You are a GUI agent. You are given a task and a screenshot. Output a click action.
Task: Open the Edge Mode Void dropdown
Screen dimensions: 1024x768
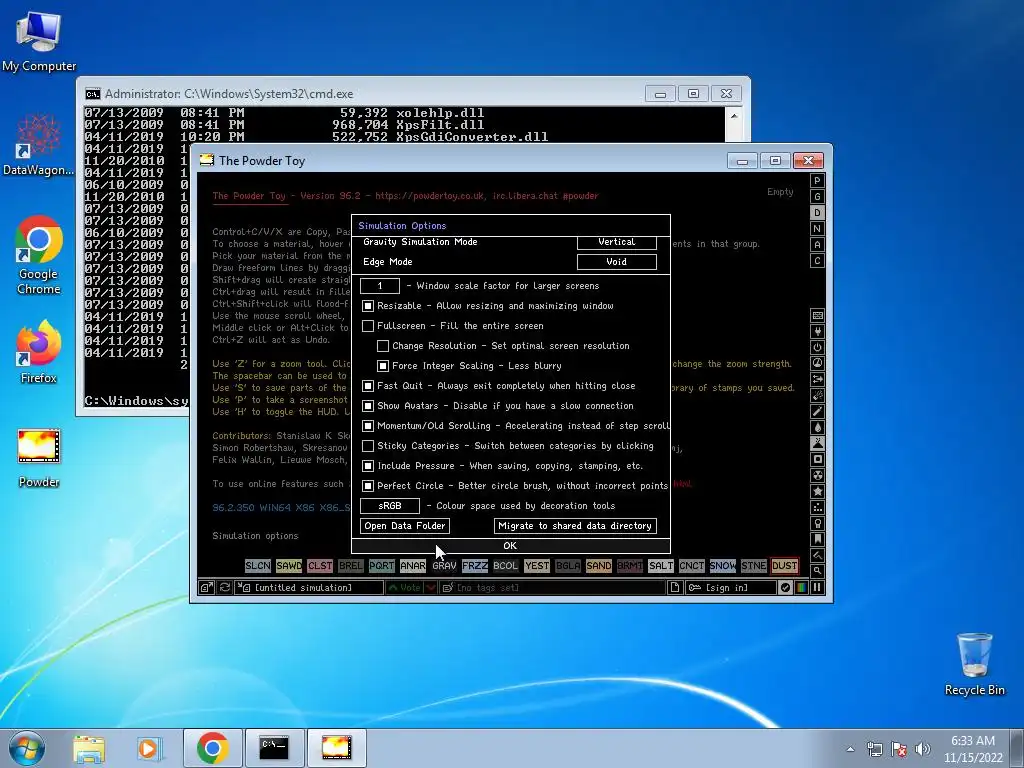(x=616, y=262)
